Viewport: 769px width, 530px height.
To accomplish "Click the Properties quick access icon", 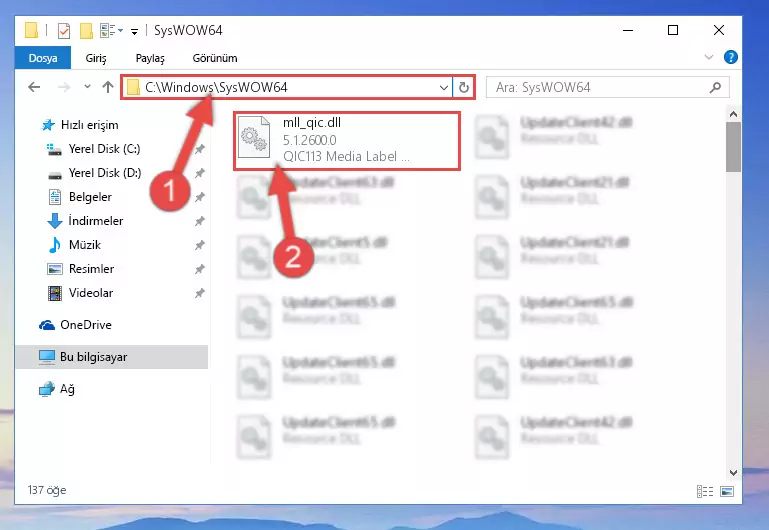I will tap(64, 31).
